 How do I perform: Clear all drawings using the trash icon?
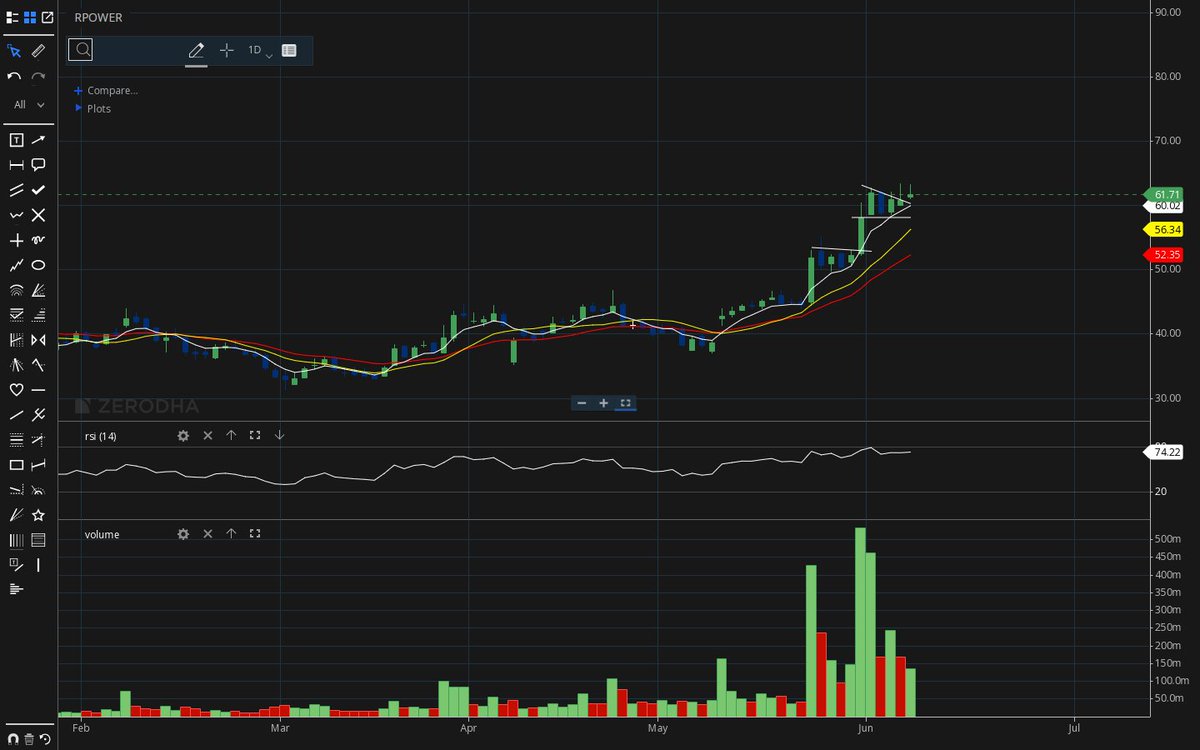coord(28,738)
